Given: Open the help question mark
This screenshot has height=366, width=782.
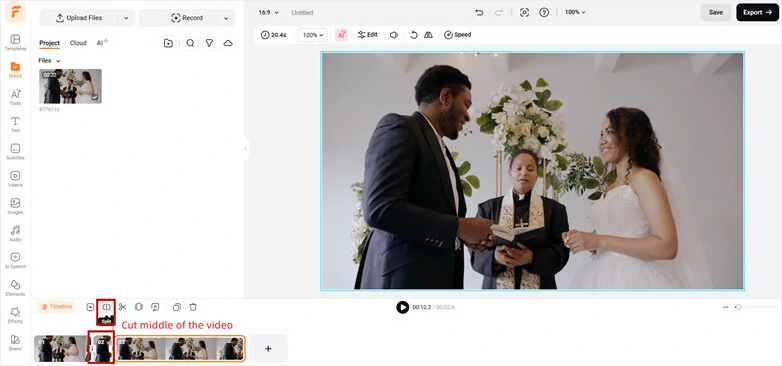Looking at the screenshot, I should [x=544, y=12].
